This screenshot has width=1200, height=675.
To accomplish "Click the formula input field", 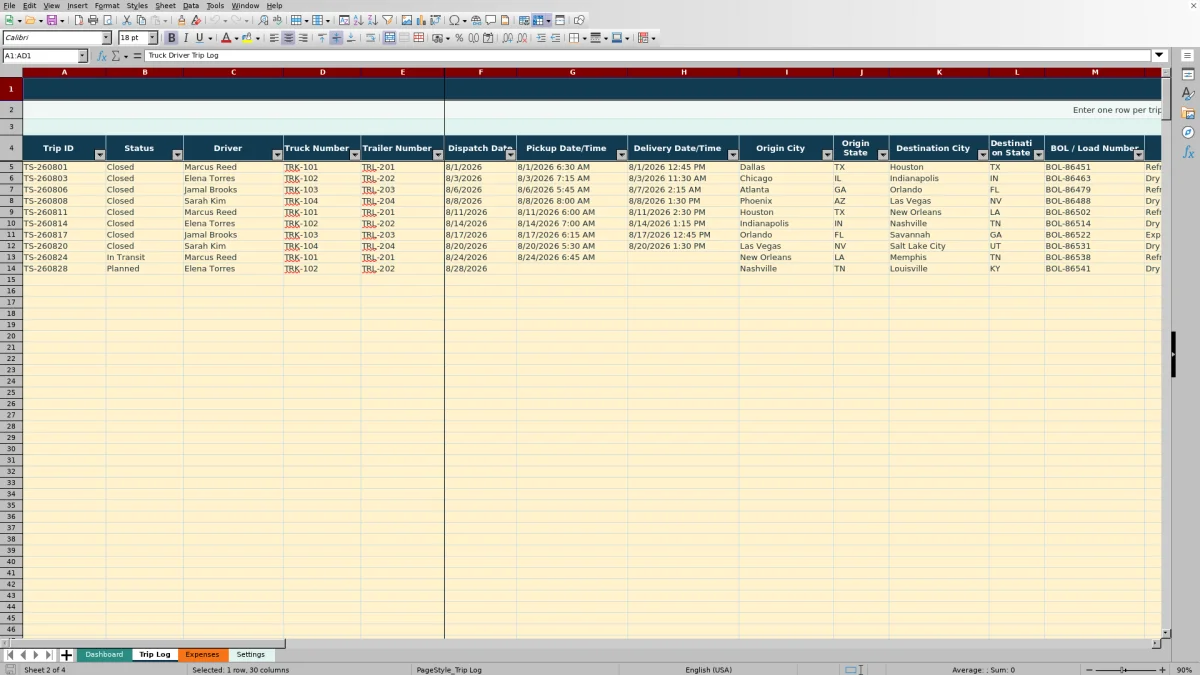I will [x=648, y=56].
